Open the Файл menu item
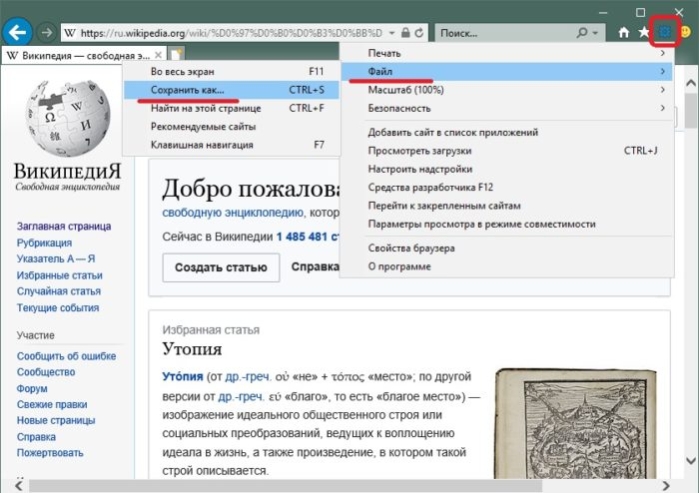 pos(507,71)
